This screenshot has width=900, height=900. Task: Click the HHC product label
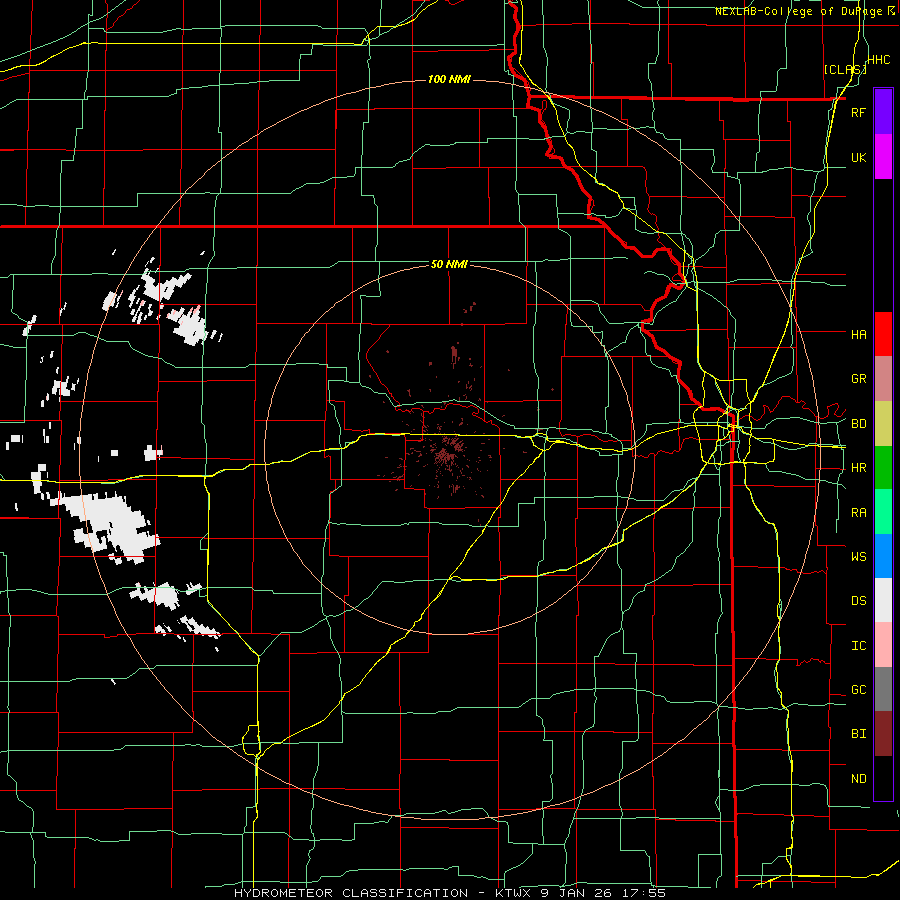(x=879, y=60)
